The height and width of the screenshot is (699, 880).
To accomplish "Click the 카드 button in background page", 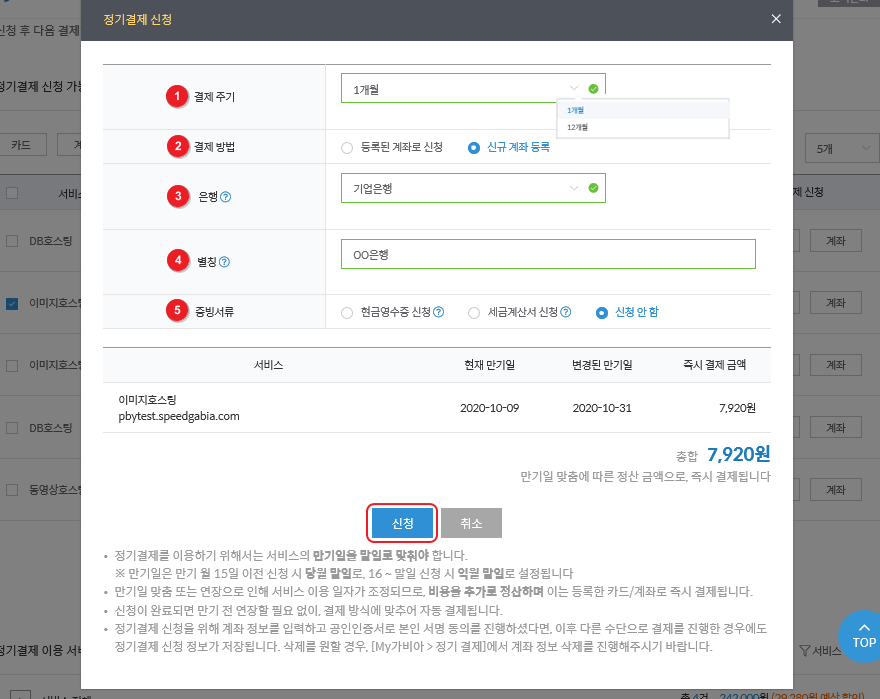I will click(21, 145).
